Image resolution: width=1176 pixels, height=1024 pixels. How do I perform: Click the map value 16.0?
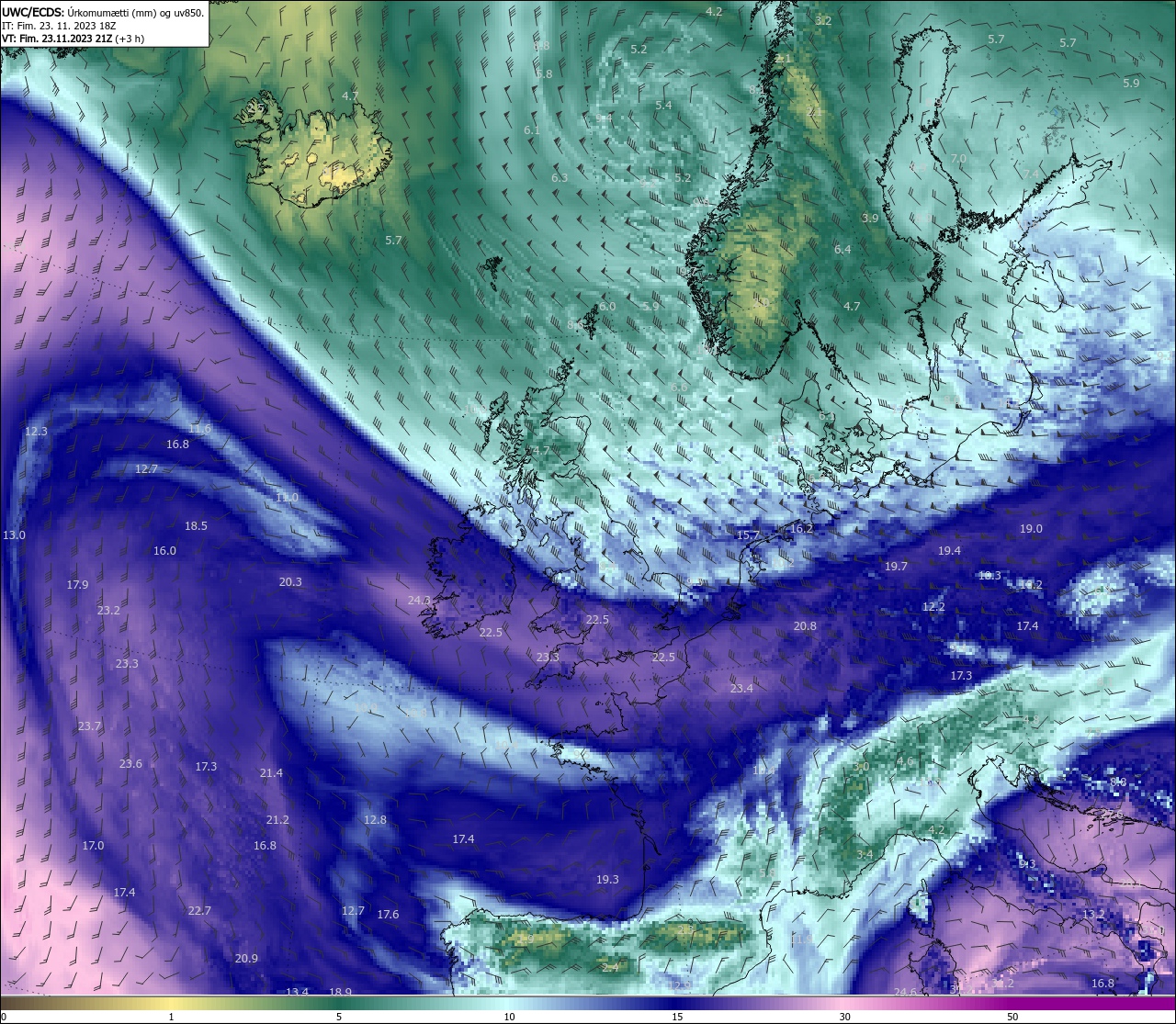pyautogui.click(x=164, y=551)
